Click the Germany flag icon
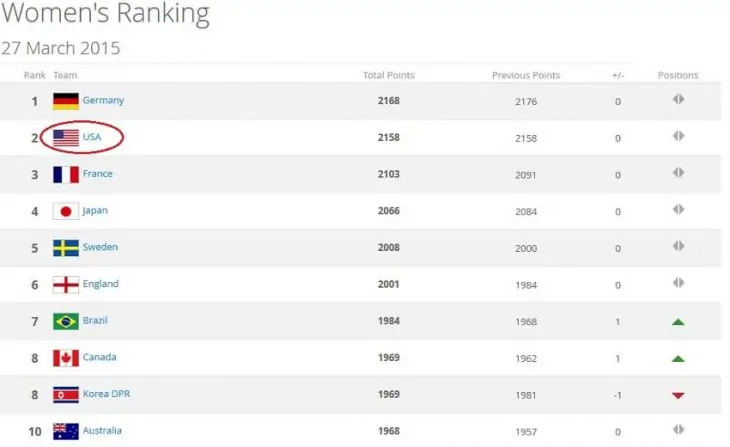The width and height of the screenshot is (730, 447). coord(66,101)
